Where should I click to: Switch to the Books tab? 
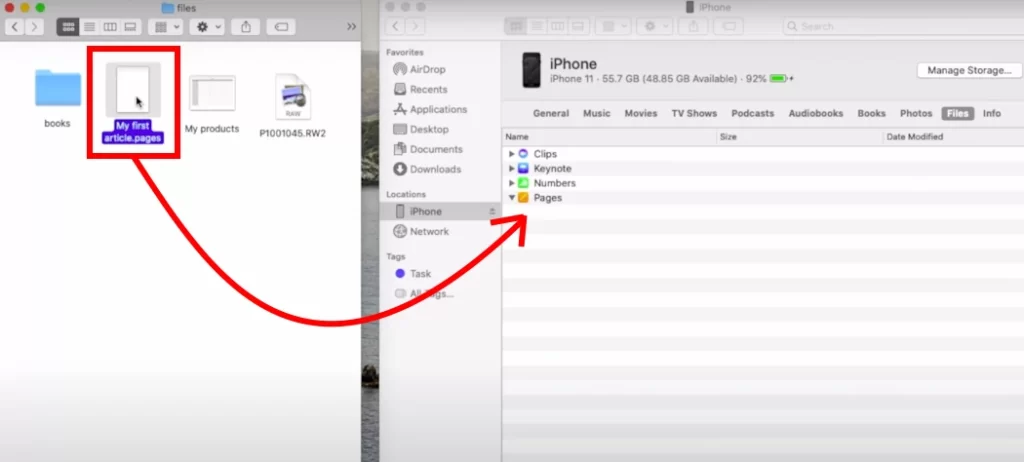(x=871, y=113)
